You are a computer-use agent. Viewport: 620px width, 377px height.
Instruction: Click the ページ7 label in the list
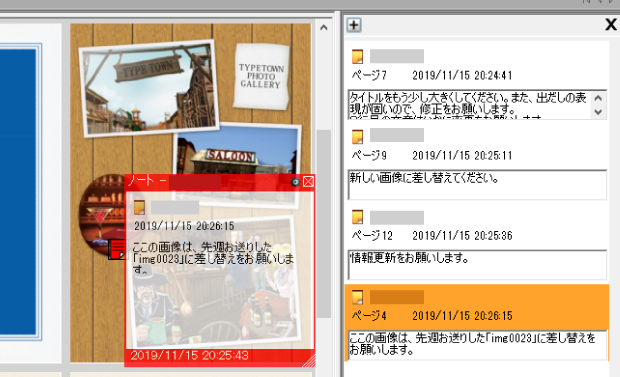click(369, 75)
